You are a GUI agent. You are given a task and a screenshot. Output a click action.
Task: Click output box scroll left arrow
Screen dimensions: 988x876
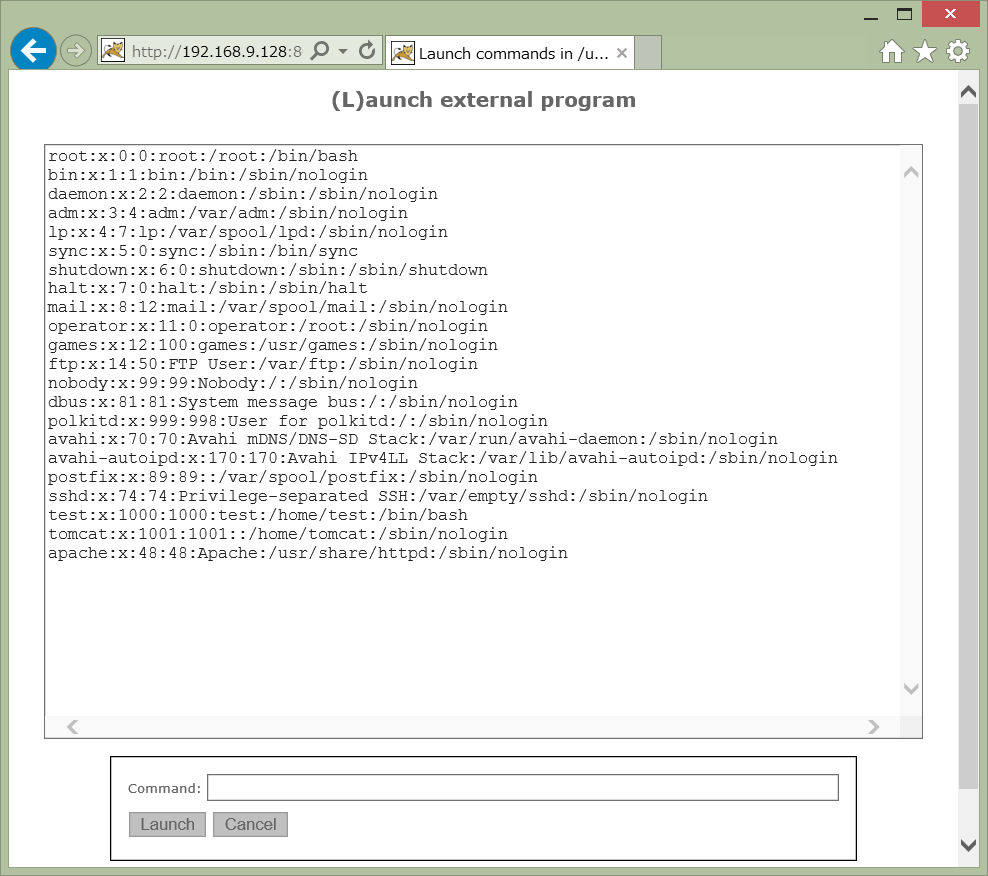[x=72, y=727]
